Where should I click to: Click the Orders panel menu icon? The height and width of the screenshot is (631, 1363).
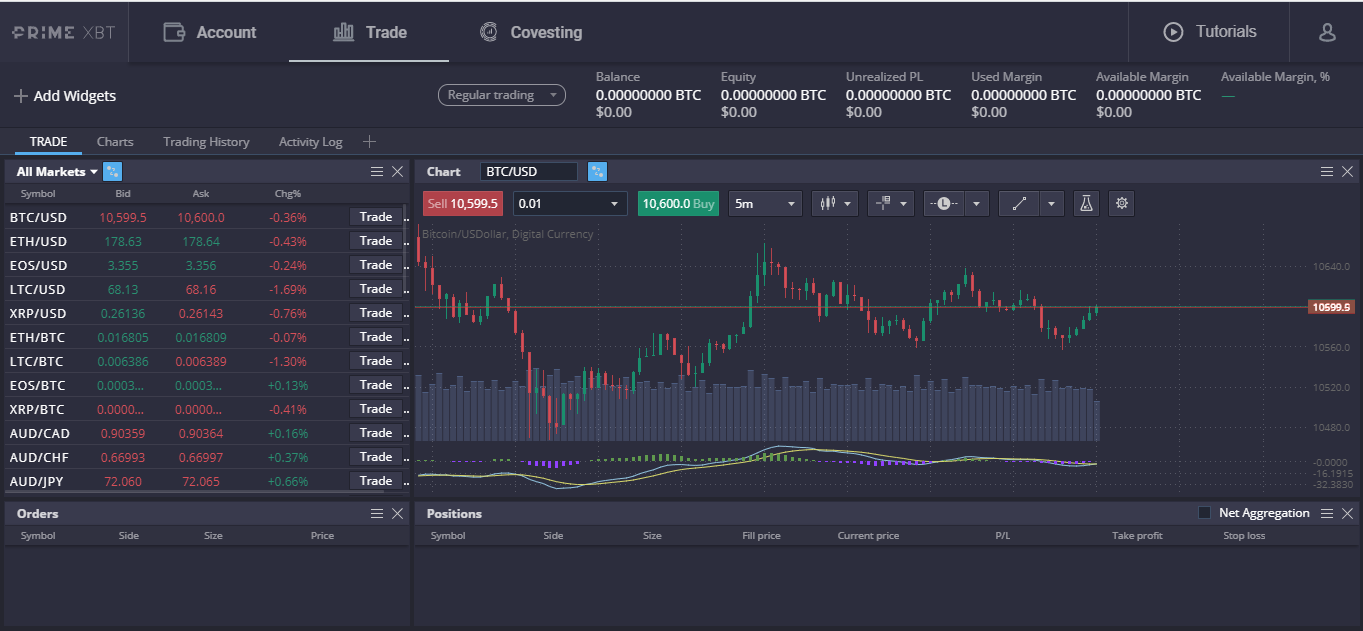[x=377, y=513]
